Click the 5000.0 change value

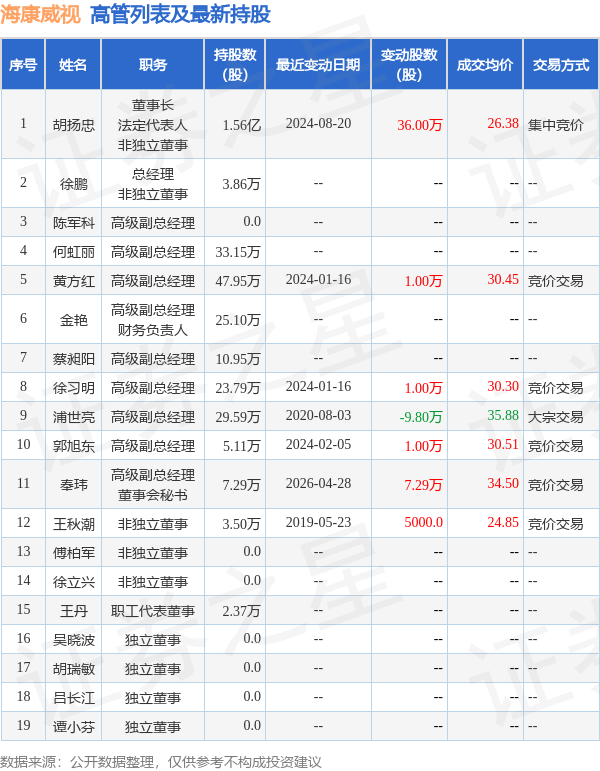click(423, 522)
